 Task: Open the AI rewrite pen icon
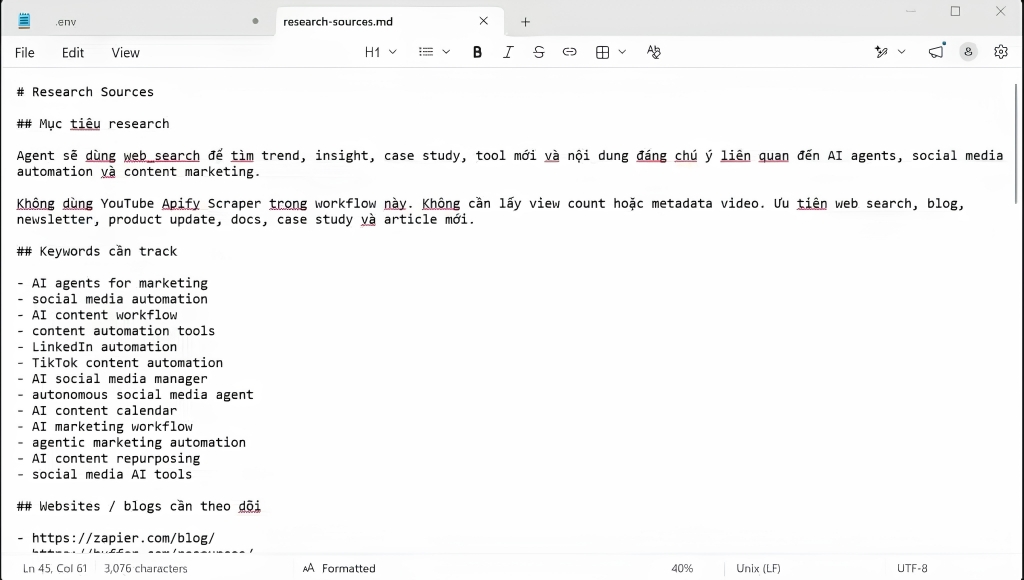881,52
